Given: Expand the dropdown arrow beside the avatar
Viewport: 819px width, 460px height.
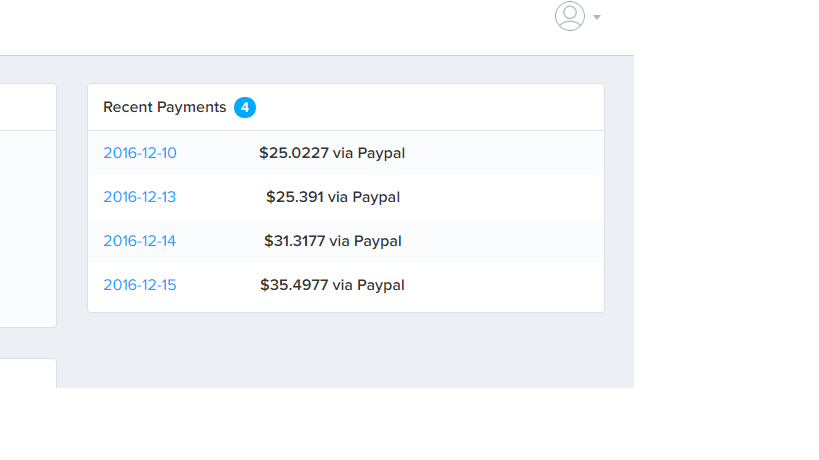Looking at the screenshot, I should pyautogui.click(x=597, y=17).
